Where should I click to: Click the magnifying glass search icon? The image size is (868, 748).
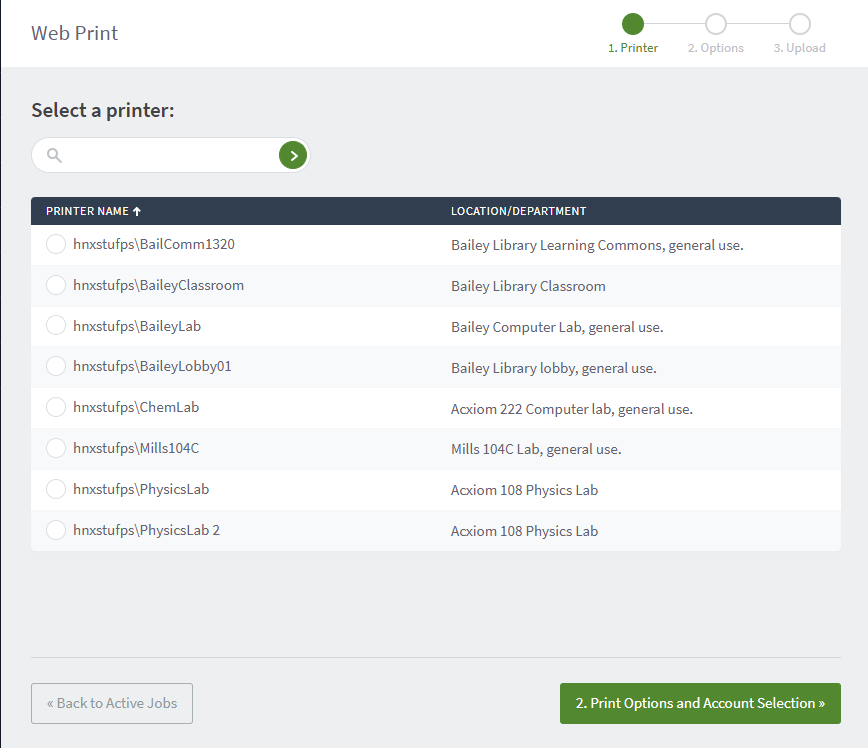coord(55,155)
